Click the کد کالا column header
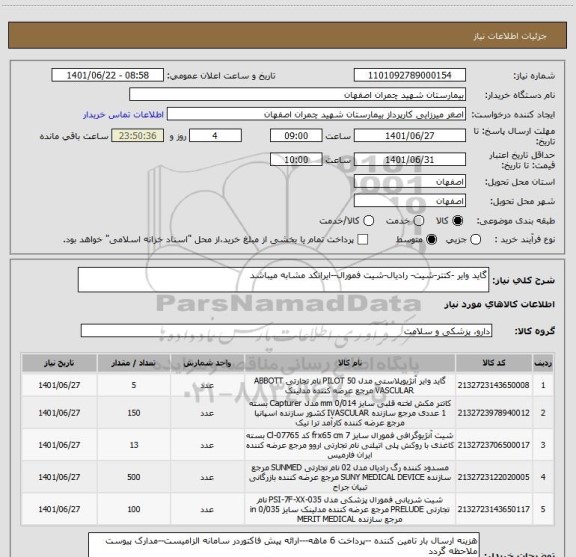Image resolution: width=576 pixels, height=557 pixels. pos(493,363)
